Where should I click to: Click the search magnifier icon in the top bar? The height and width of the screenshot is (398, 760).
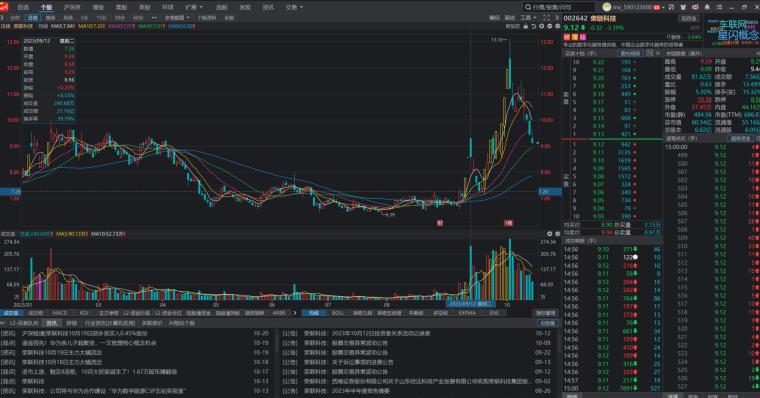coord(528,7)
